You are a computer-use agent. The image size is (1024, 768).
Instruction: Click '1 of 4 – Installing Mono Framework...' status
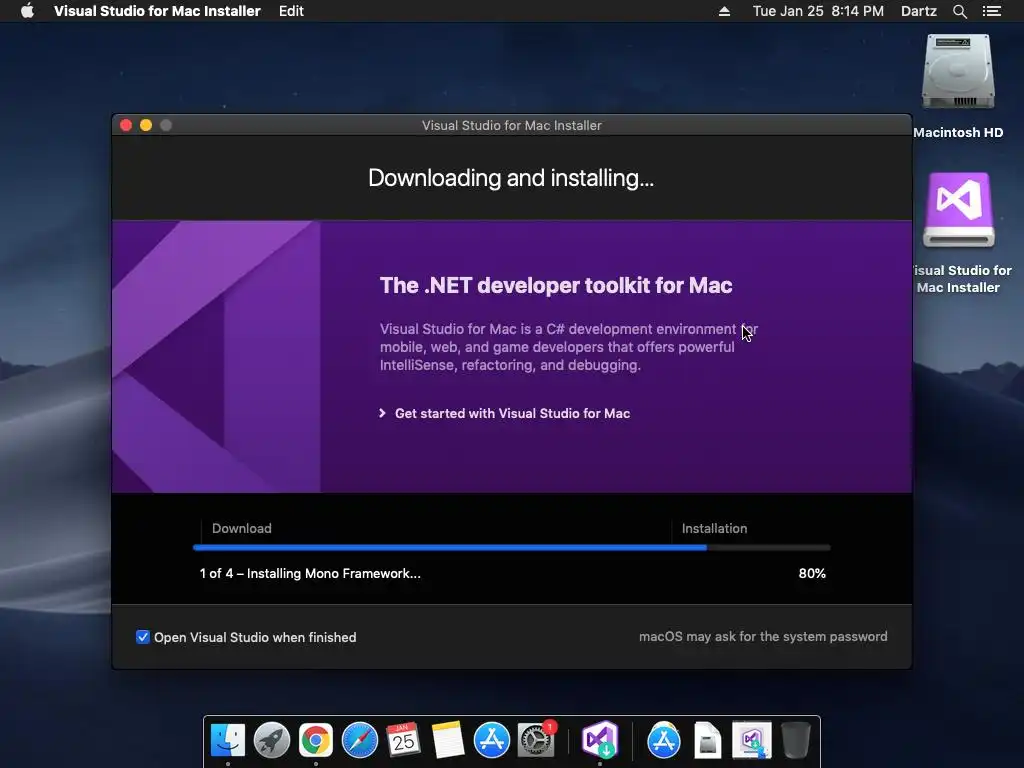point(310,573)
